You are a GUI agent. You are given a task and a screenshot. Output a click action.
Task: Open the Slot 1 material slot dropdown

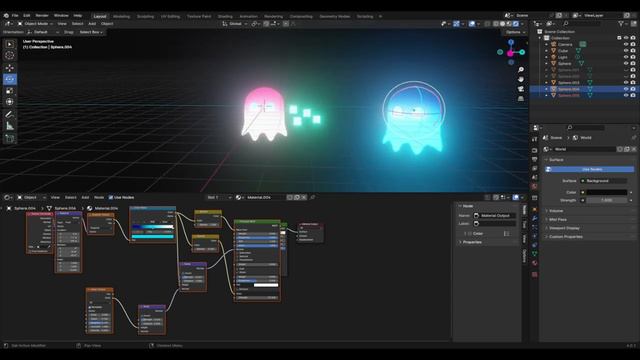219,197
